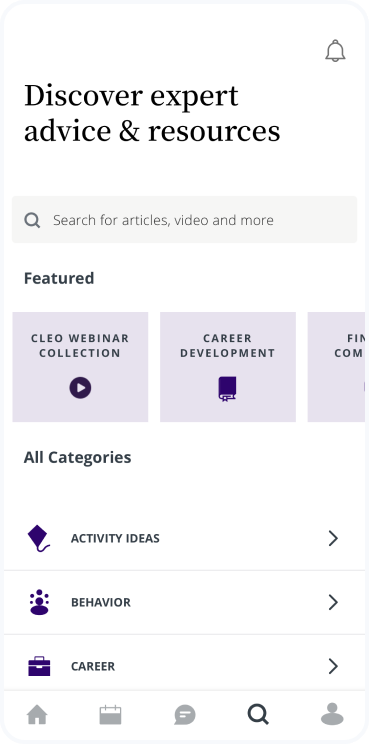Select the search tab in bottom navigation
The width and height of the screenshot is (369, 744).
[258, 715]
